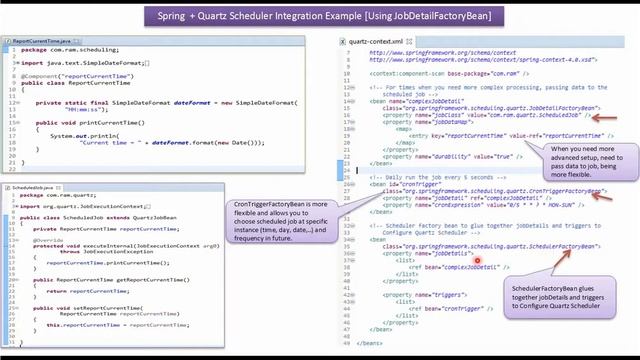Click the slide title banner about Spring Quartz Integration

click(324, 16)
